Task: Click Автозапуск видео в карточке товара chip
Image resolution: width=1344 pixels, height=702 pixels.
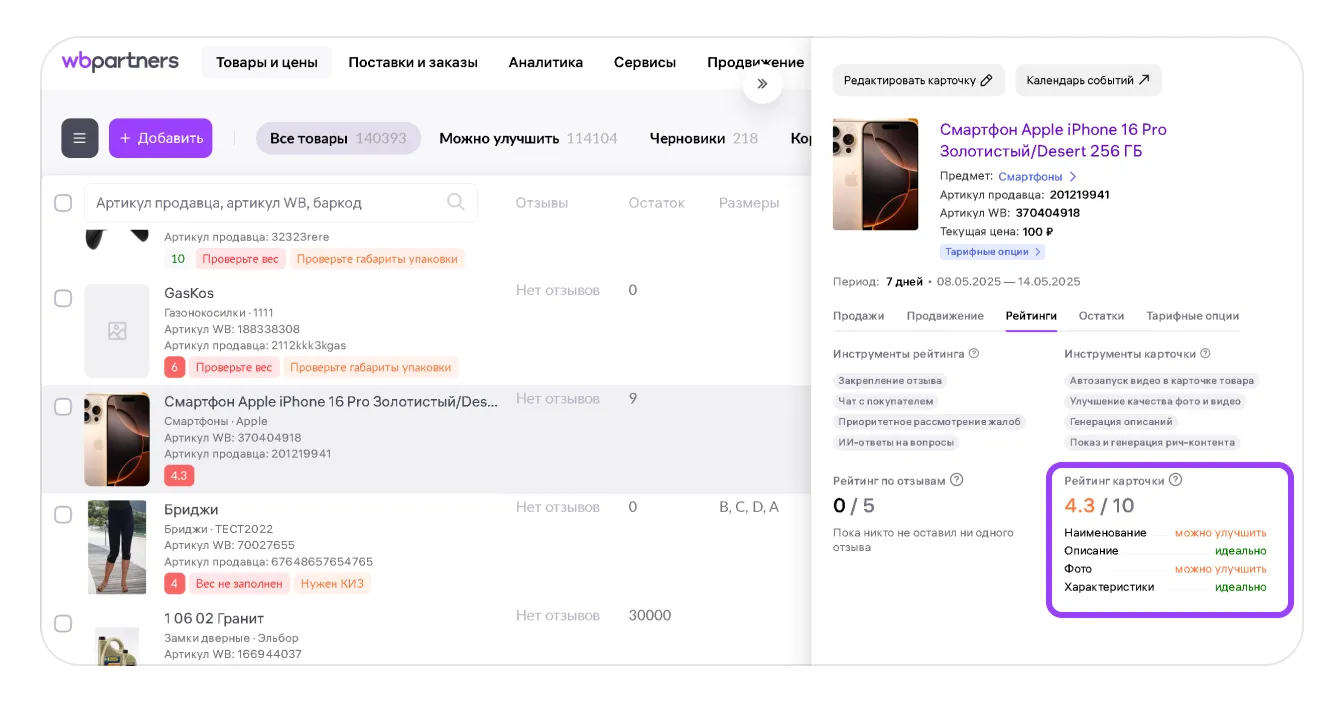Action: [x=1162, y=380]
